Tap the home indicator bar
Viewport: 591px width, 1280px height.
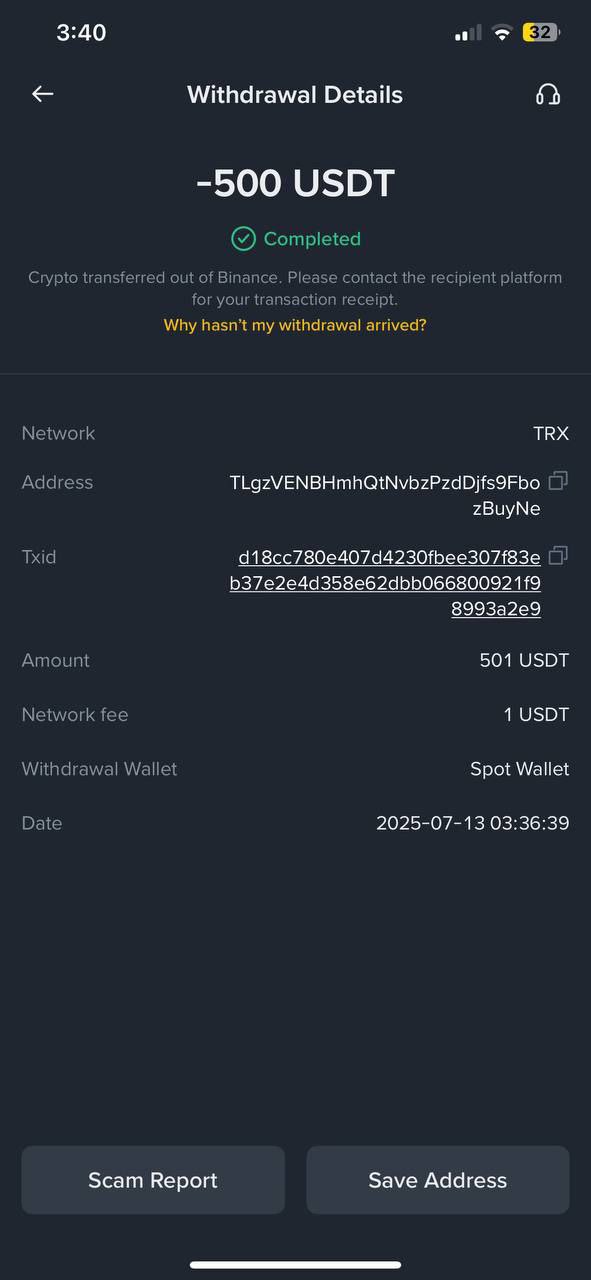tap(296, 1265)
